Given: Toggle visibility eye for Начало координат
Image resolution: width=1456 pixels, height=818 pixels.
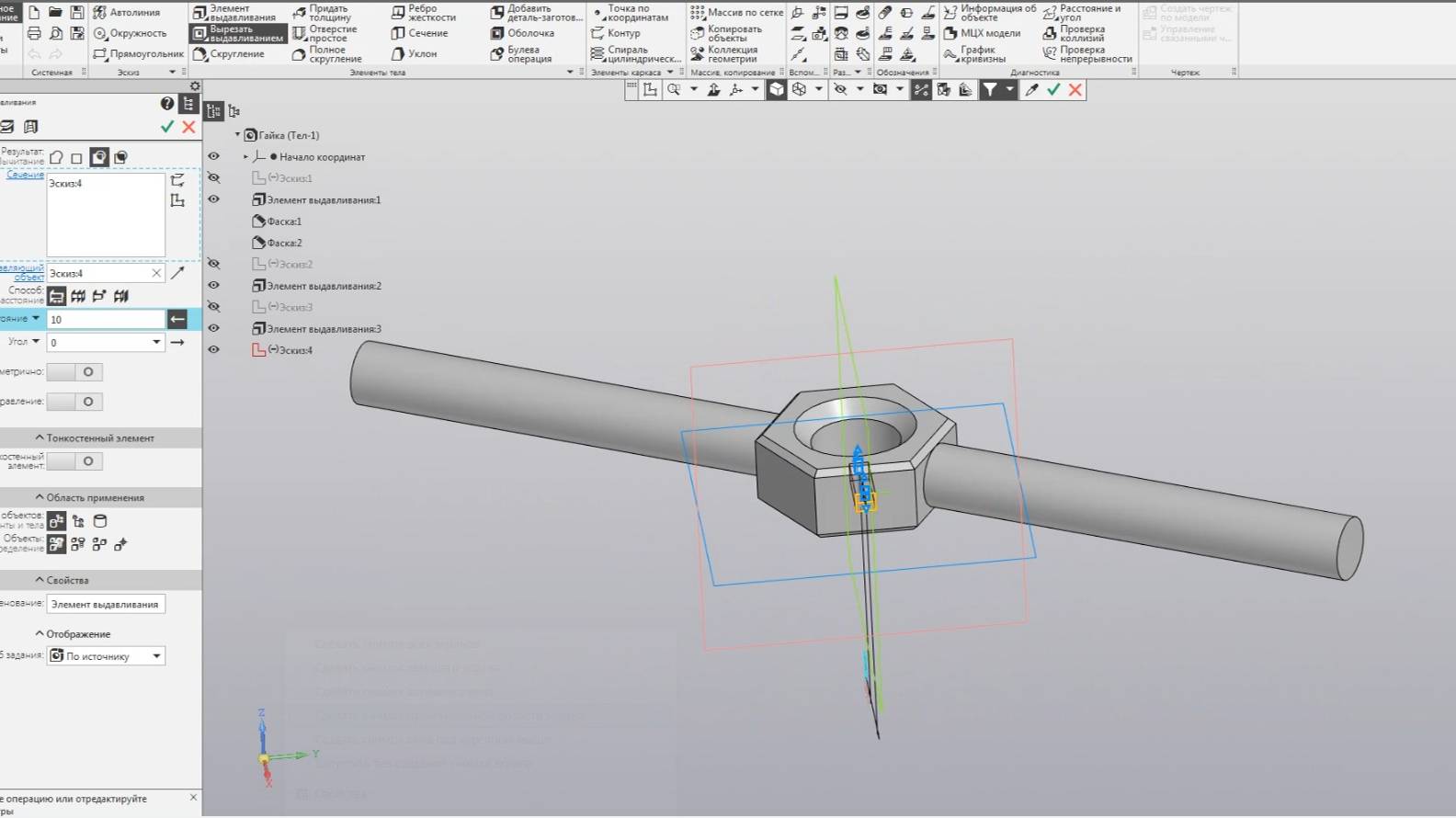Looking at the screenshot, I should [214, 157].
